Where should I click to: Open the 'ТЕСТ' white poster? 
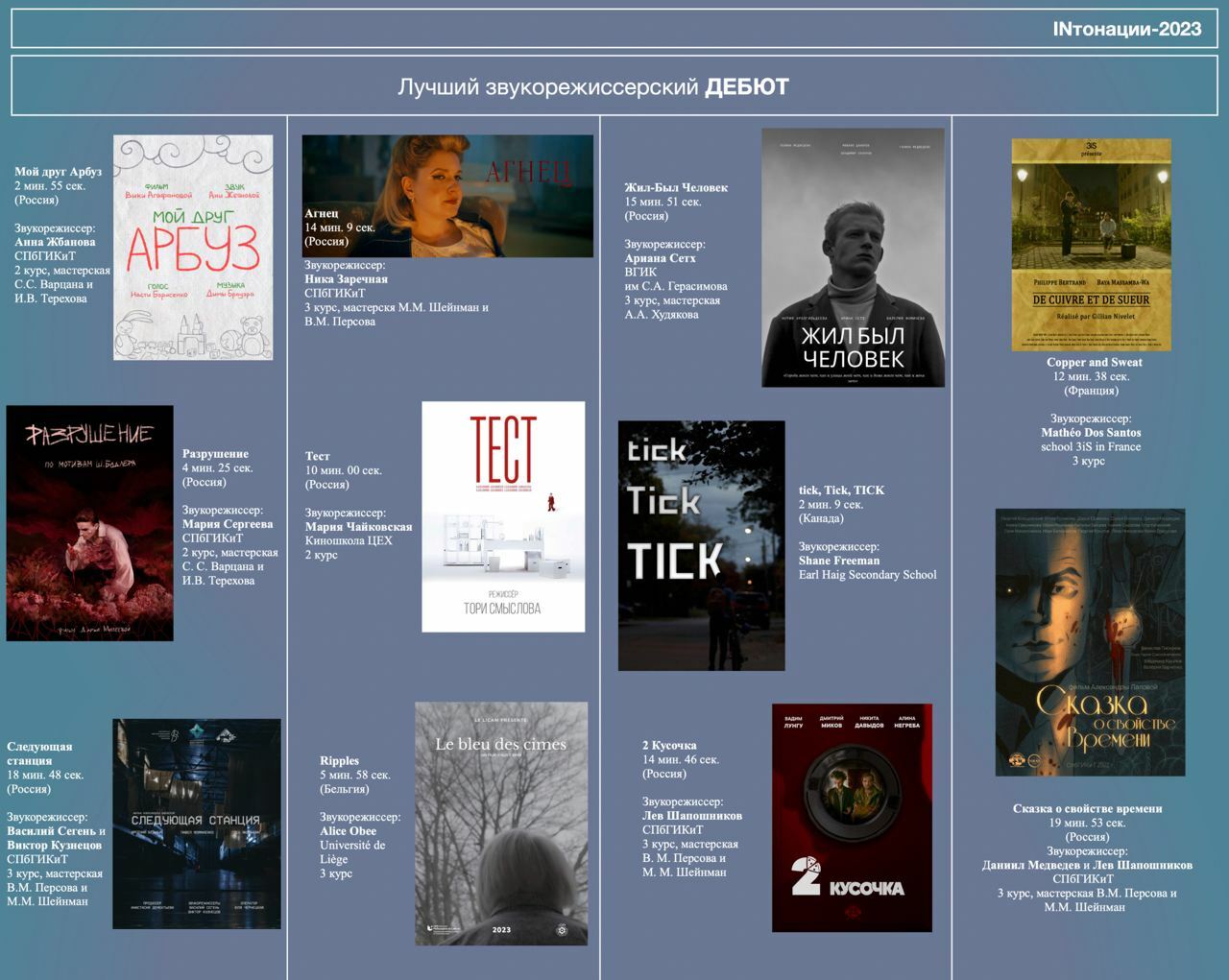tap(503, 516)
